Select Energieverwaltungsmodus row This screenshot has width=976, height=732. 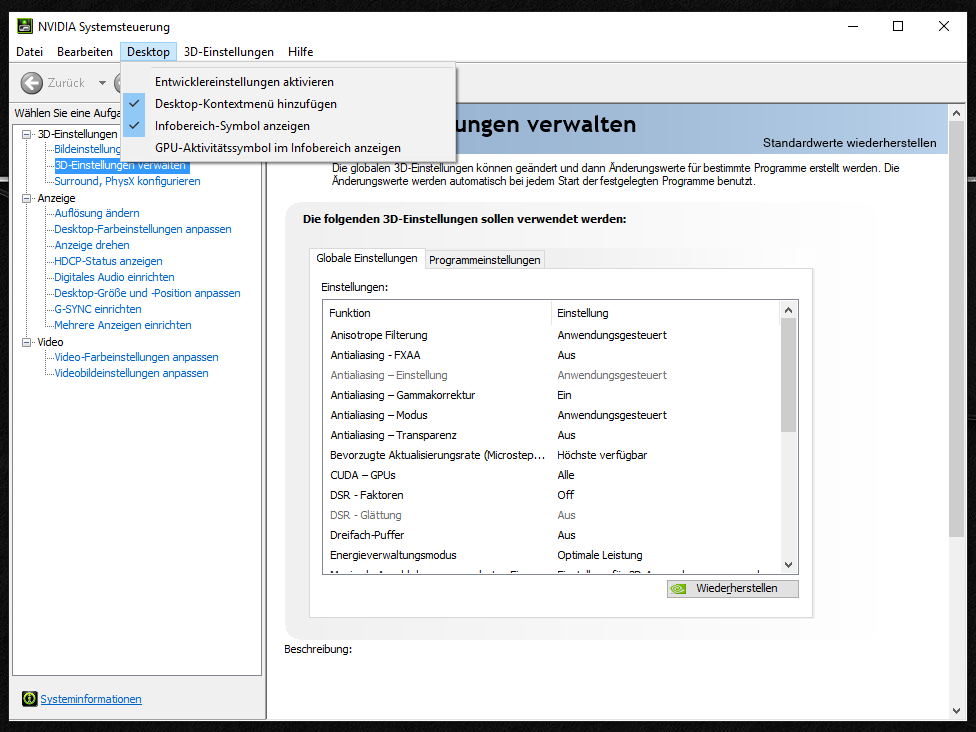pos(551,555)
